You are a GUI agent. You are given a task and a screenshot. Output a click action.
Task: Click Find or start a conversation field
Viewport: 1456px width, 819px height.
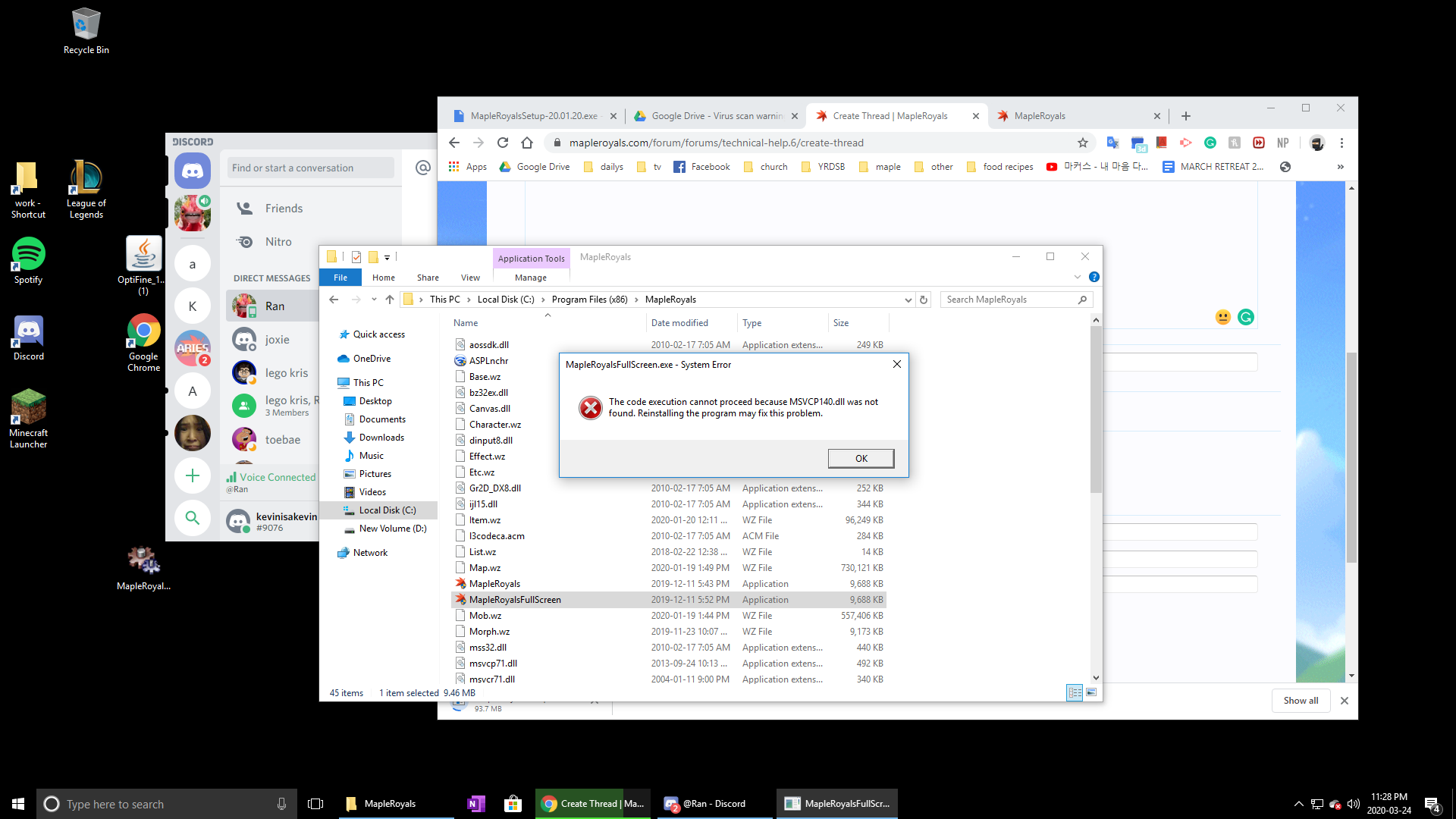point(311,168)
